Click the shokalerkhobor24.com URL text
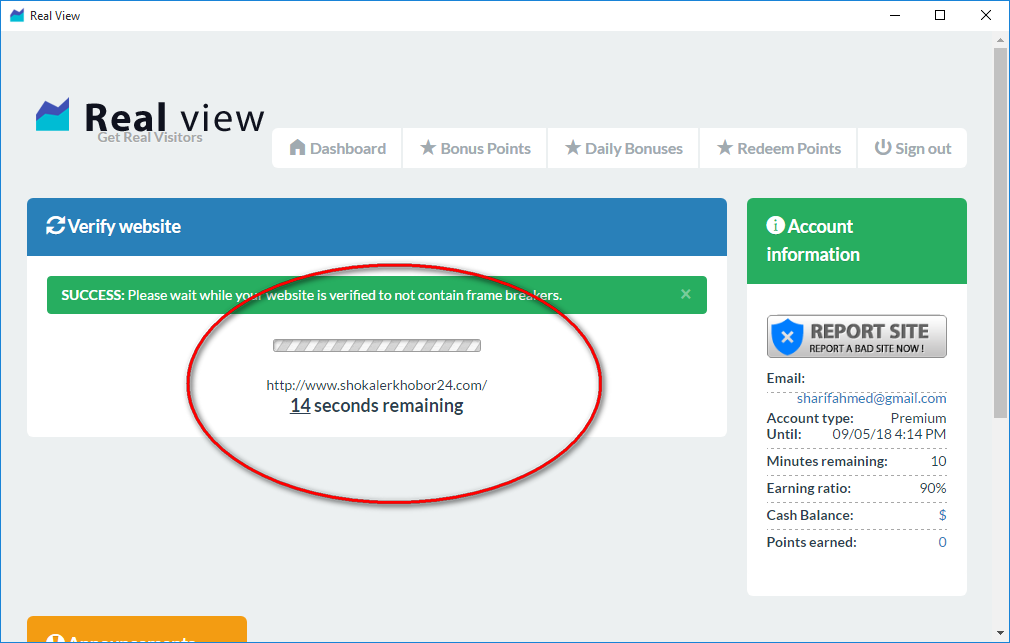 point(377,385)
